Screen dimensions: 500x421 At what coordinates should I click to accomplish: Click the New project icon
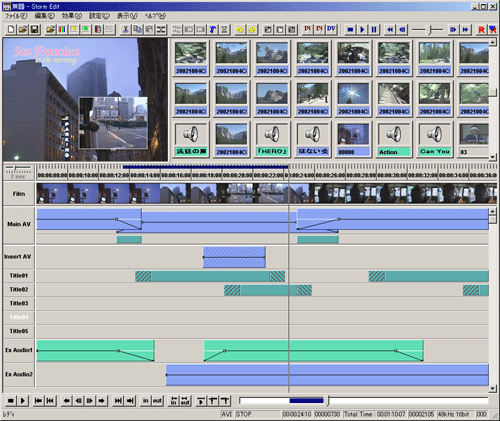pyautogui.click(x=11, y=29)
